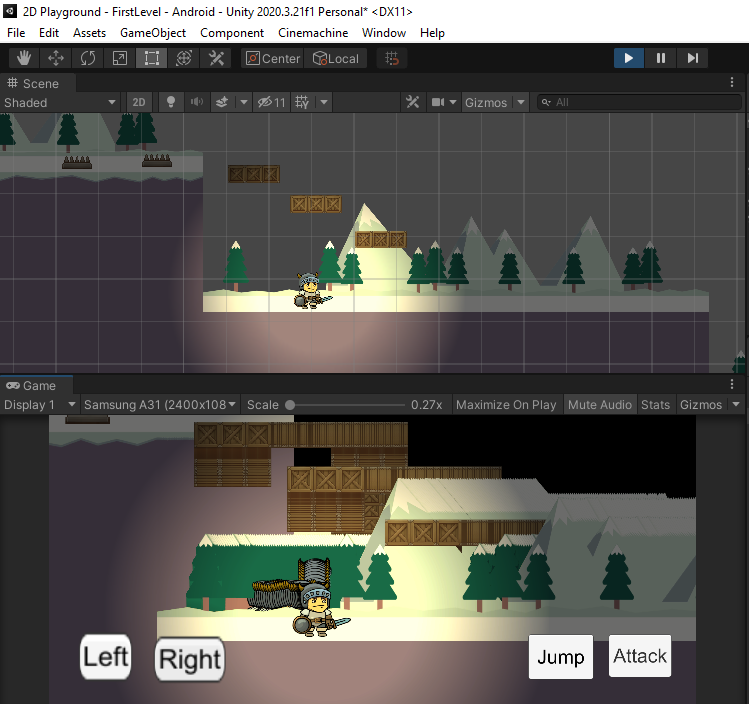Click the Play button

[x=629, y=58]
